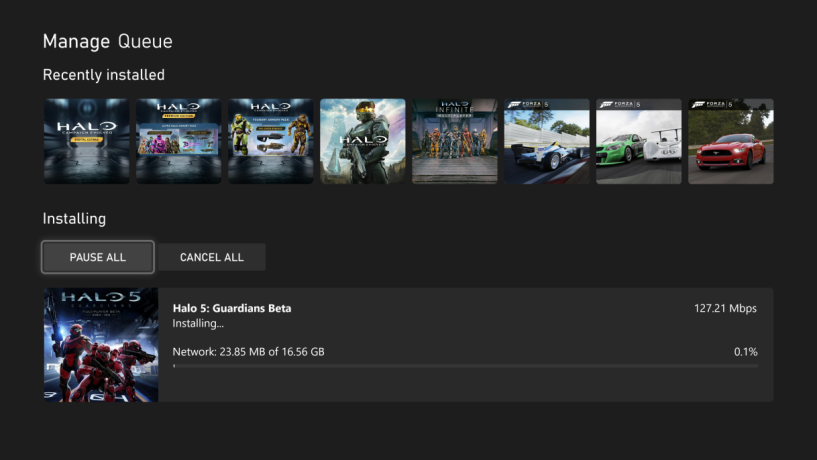Viewport: 817px width, 460px height.
Task: Click the 0.1% progress percentage
Action: click(746, 352)
